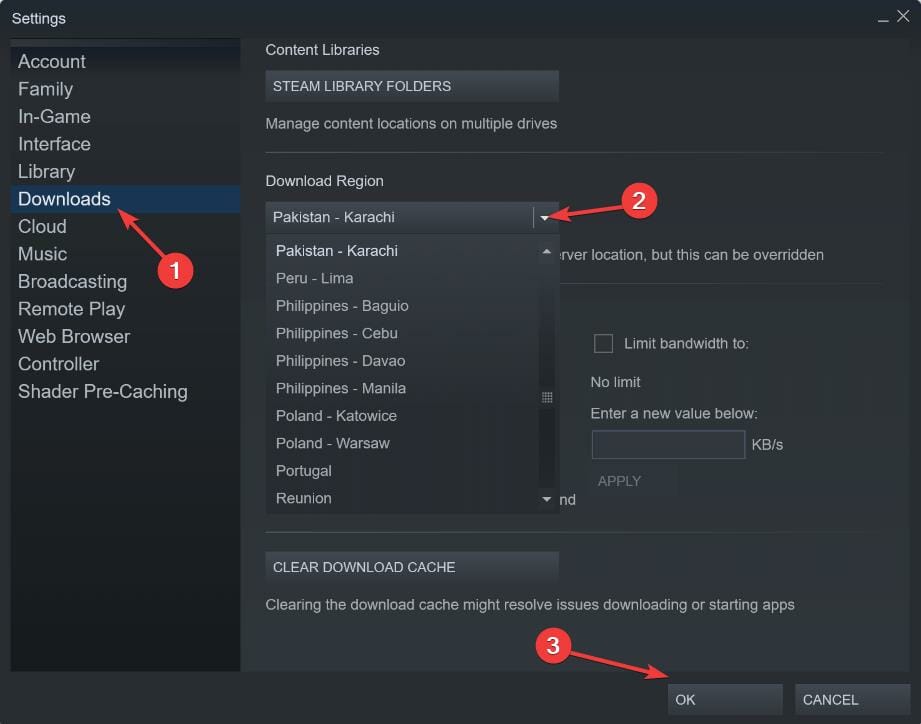
Task: Click the Clear Download Cache button
Action: pyautogui.click(x=412, y=568)
